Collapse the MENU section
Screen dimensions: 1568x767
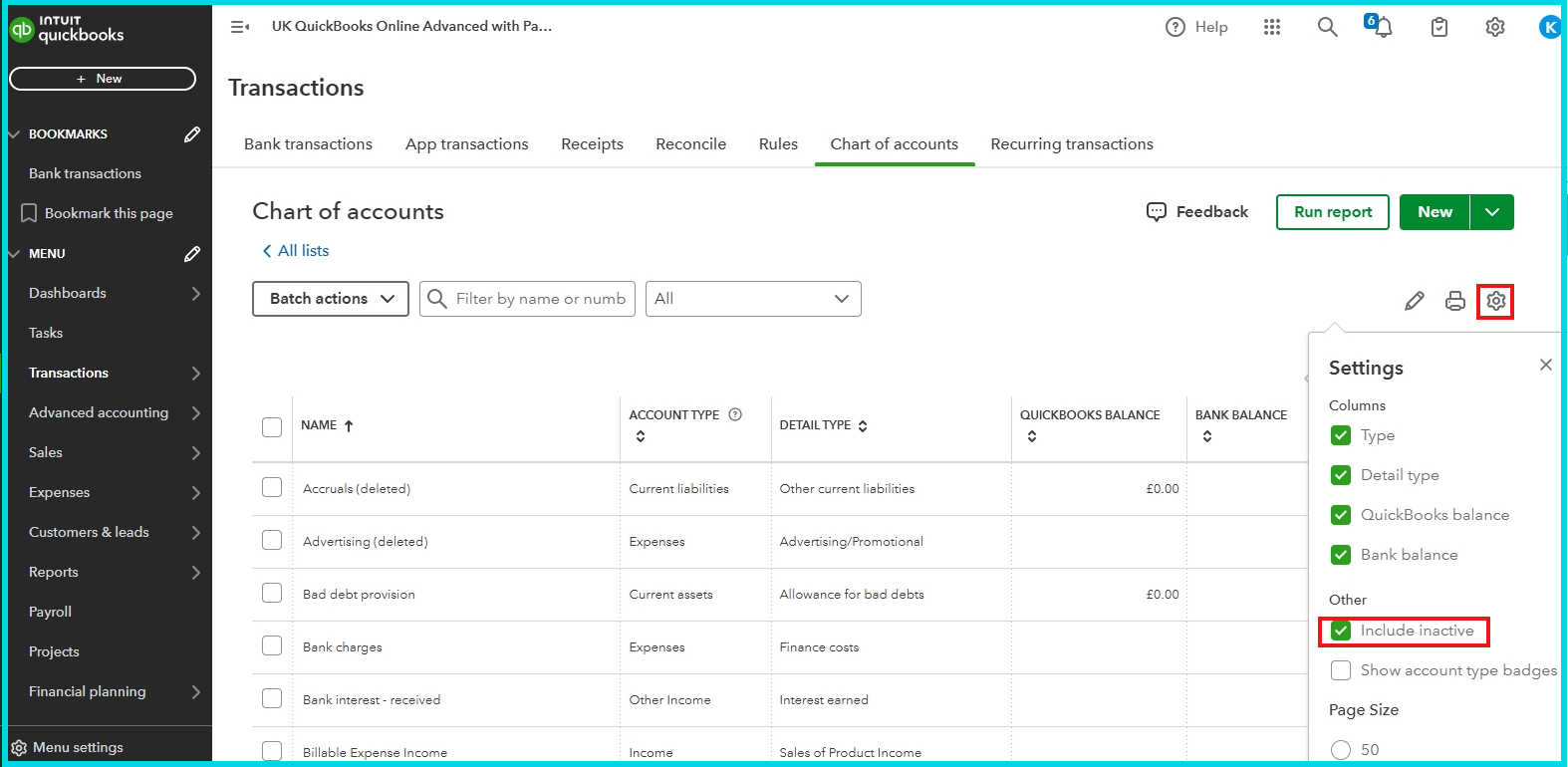click(14, 254)
